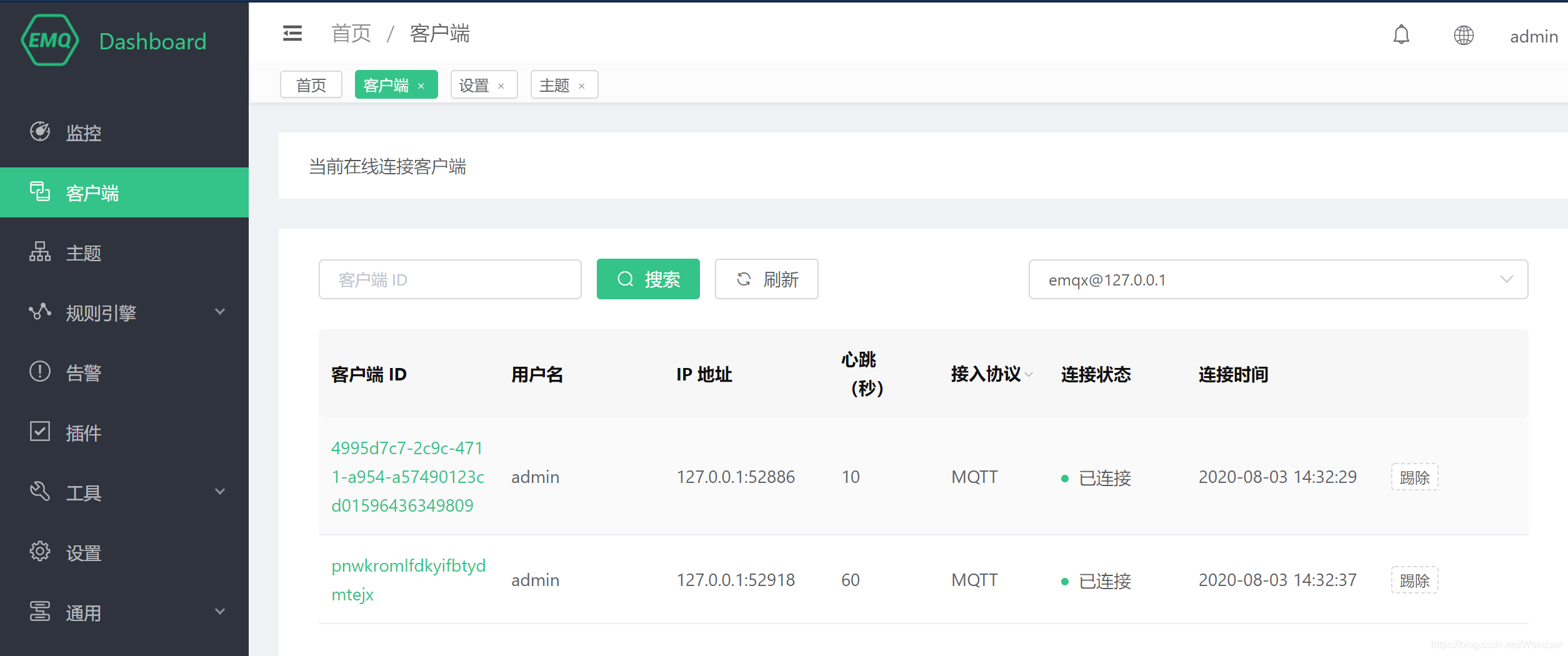Click the EMQ logo icon
The image size is (1568, 656).
(50, 40)
